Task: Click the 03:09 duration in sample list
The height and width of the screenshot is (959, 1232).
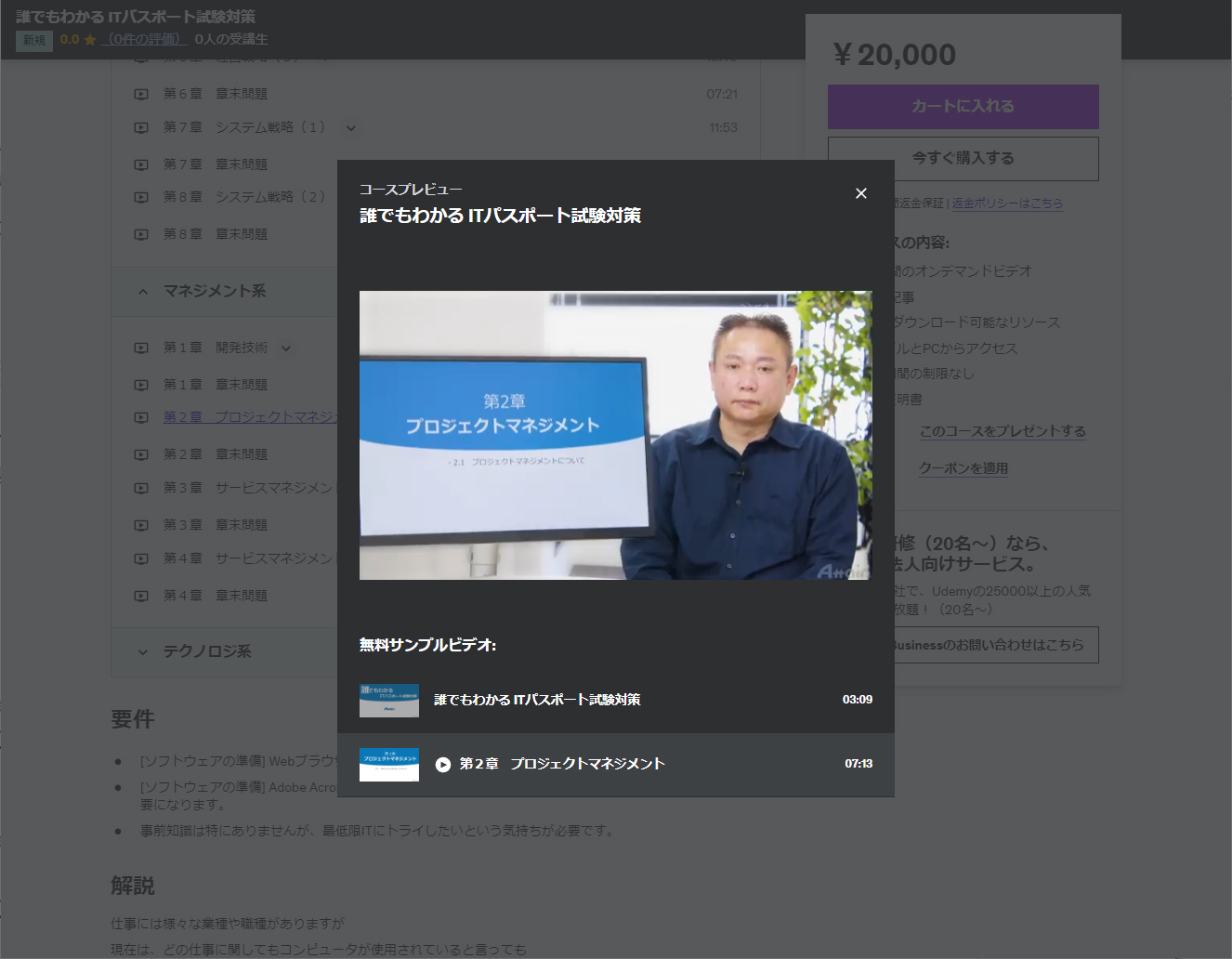Action: [x=858, y=700]
